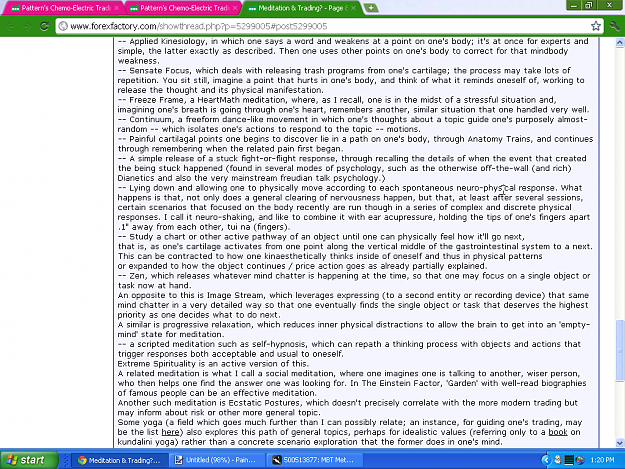
Task: Click the 1:20 PM system clock
Action: coord(602,460)
